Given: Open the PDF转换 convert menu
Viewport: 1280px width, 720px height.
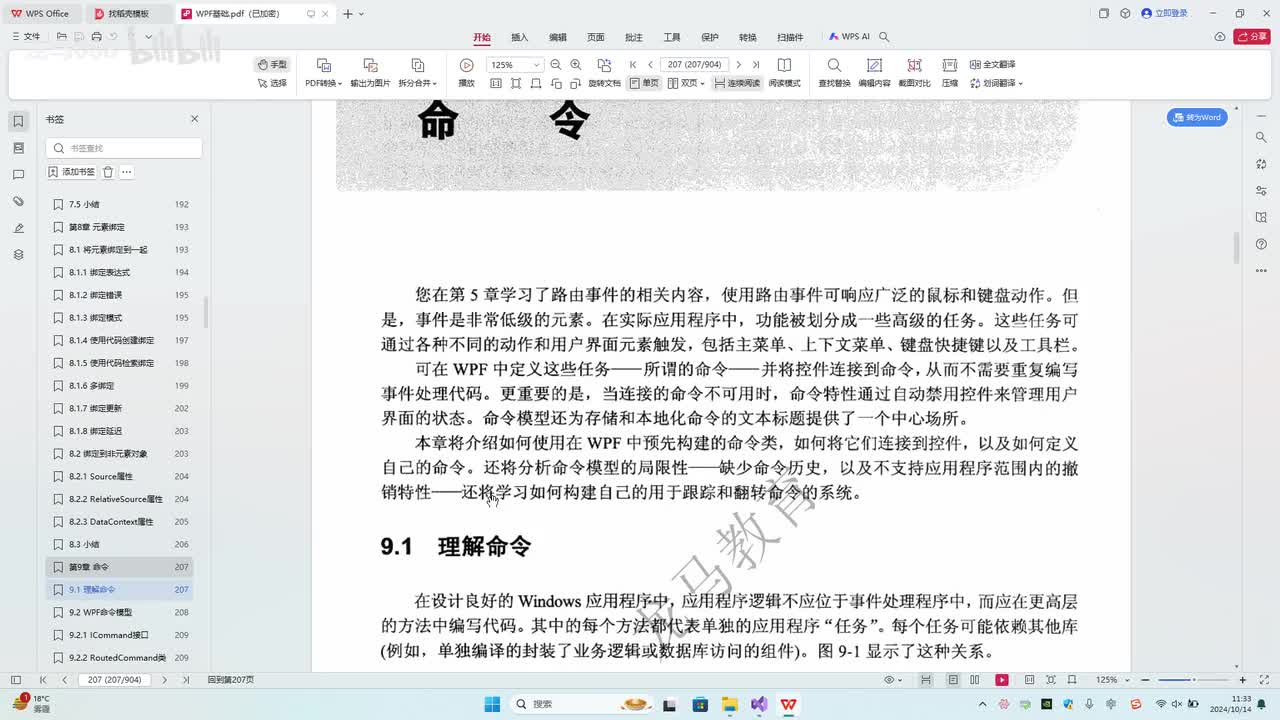Looking at the screenshot, I should 323,73.
